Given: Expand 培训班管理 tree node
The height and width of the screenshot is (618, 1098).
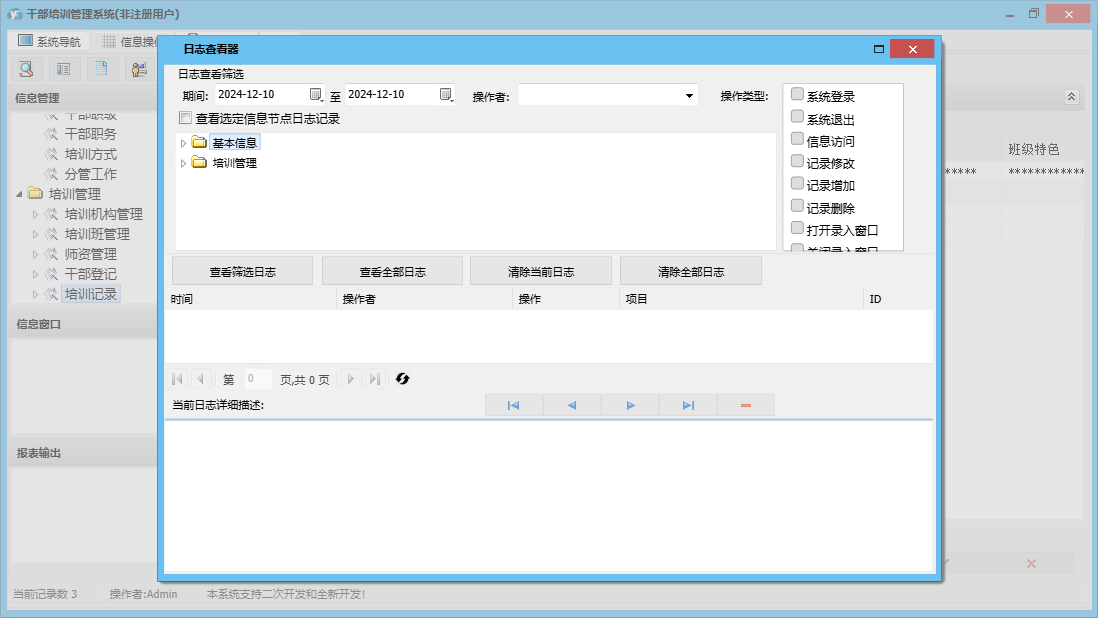Looking at the screenshot, I should click(x=35, y=234).
